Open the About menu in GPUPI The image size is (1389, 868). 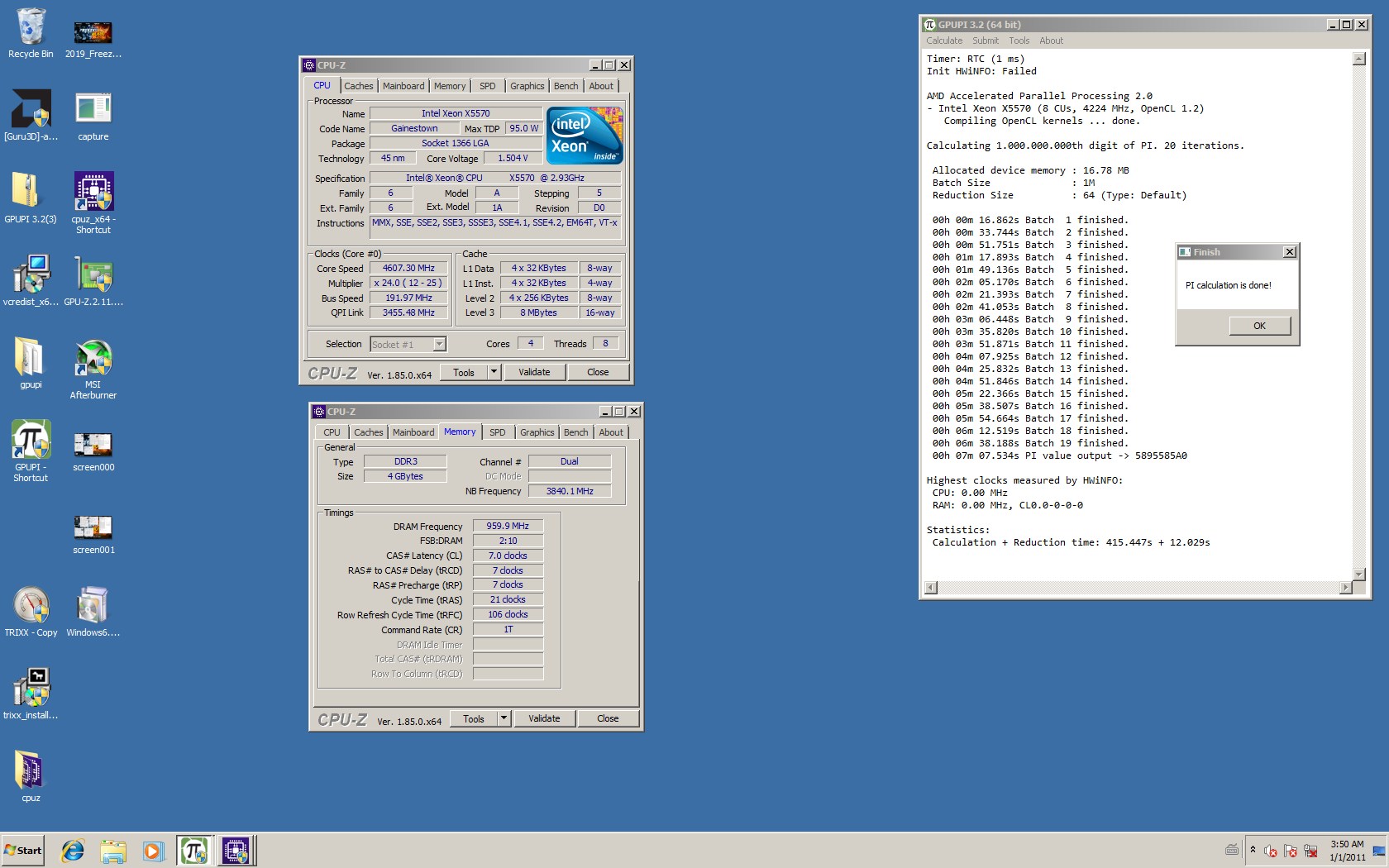click(x=1051, y=41)
